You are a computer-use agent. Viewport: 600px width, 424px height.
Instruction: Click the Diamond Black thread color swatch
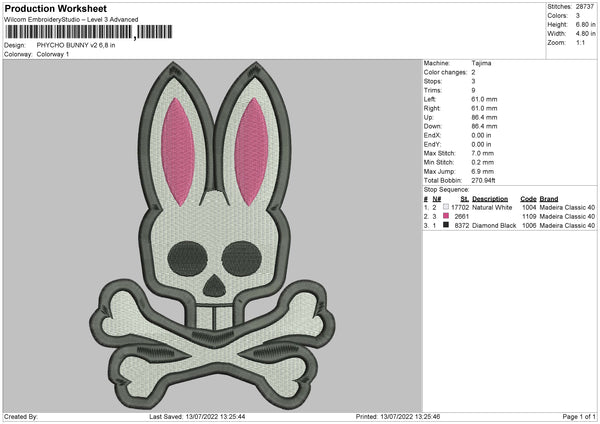click(x=446, y=225)
